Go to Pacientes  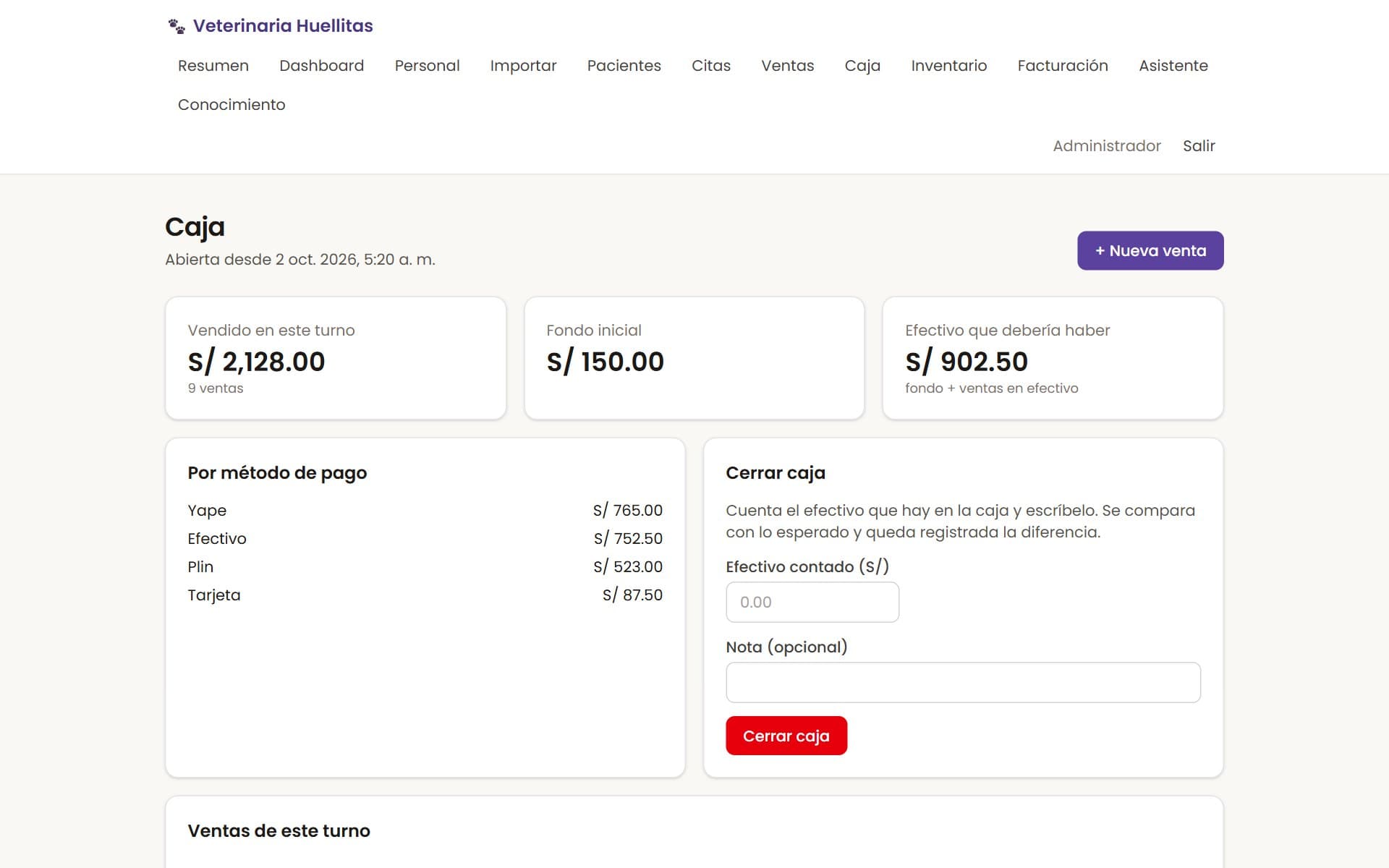(x=624, y=66)
